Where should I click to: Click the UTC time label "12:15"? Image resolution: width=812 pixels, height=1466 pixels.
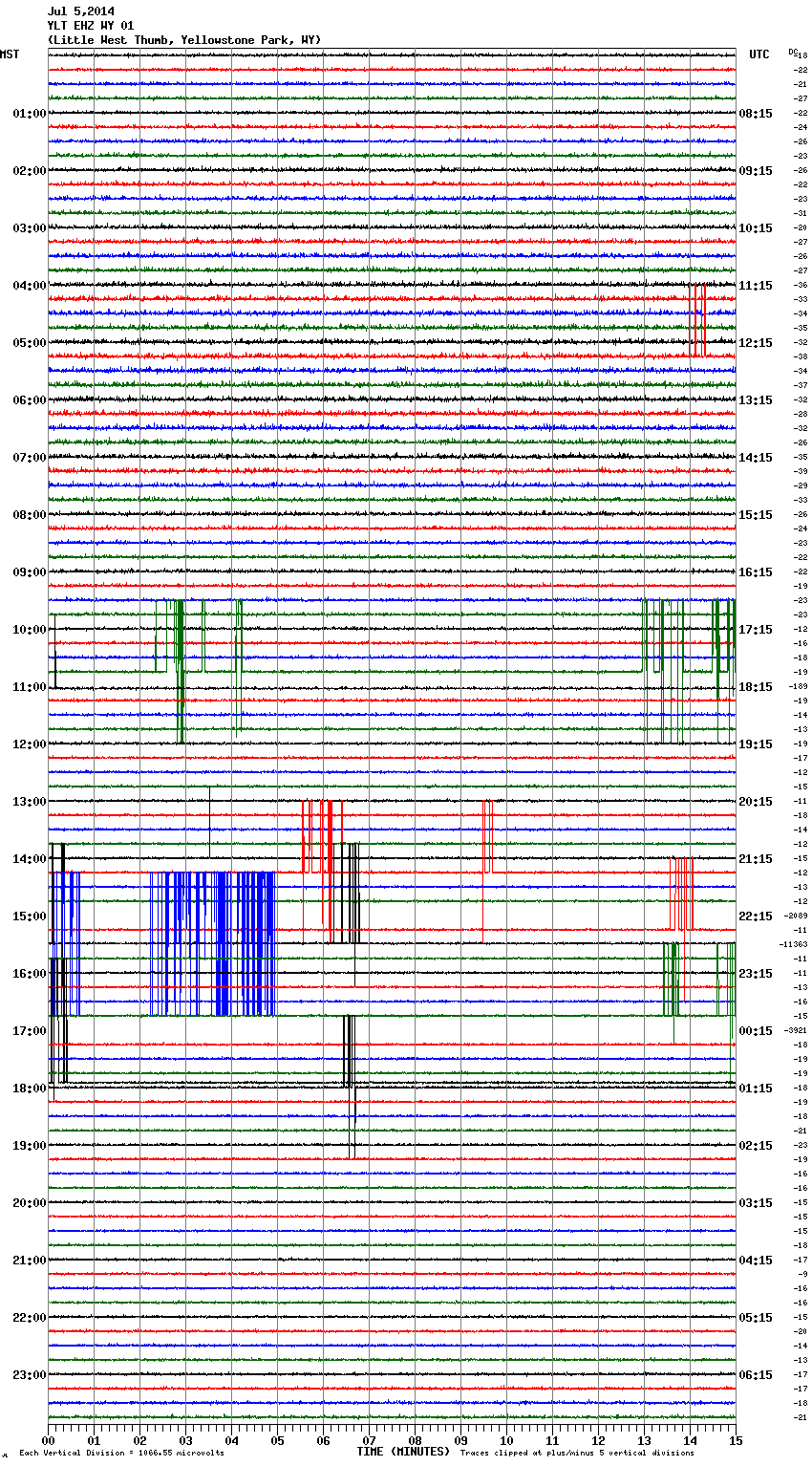(756, 343)
